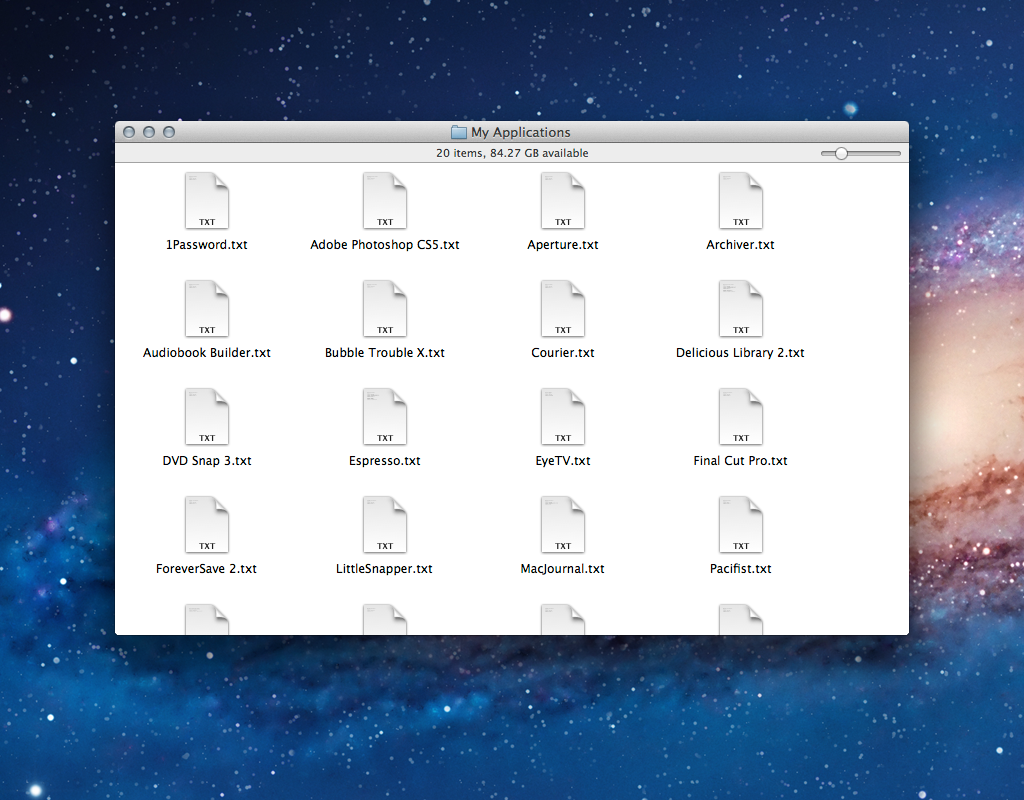Select the Courier.txt document icon
The image size is (1024, 800).
pyautogui.click(x=563, y=309)
